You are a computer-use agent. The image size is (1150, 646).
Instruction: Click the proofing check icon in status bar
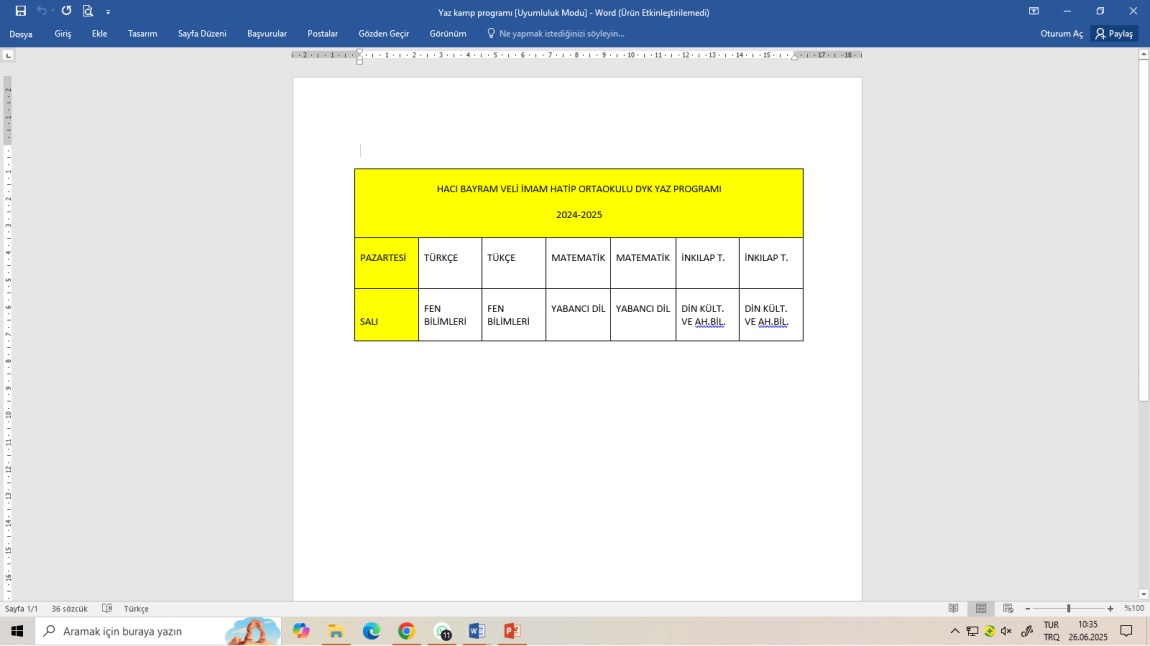[x=107, y=608]
